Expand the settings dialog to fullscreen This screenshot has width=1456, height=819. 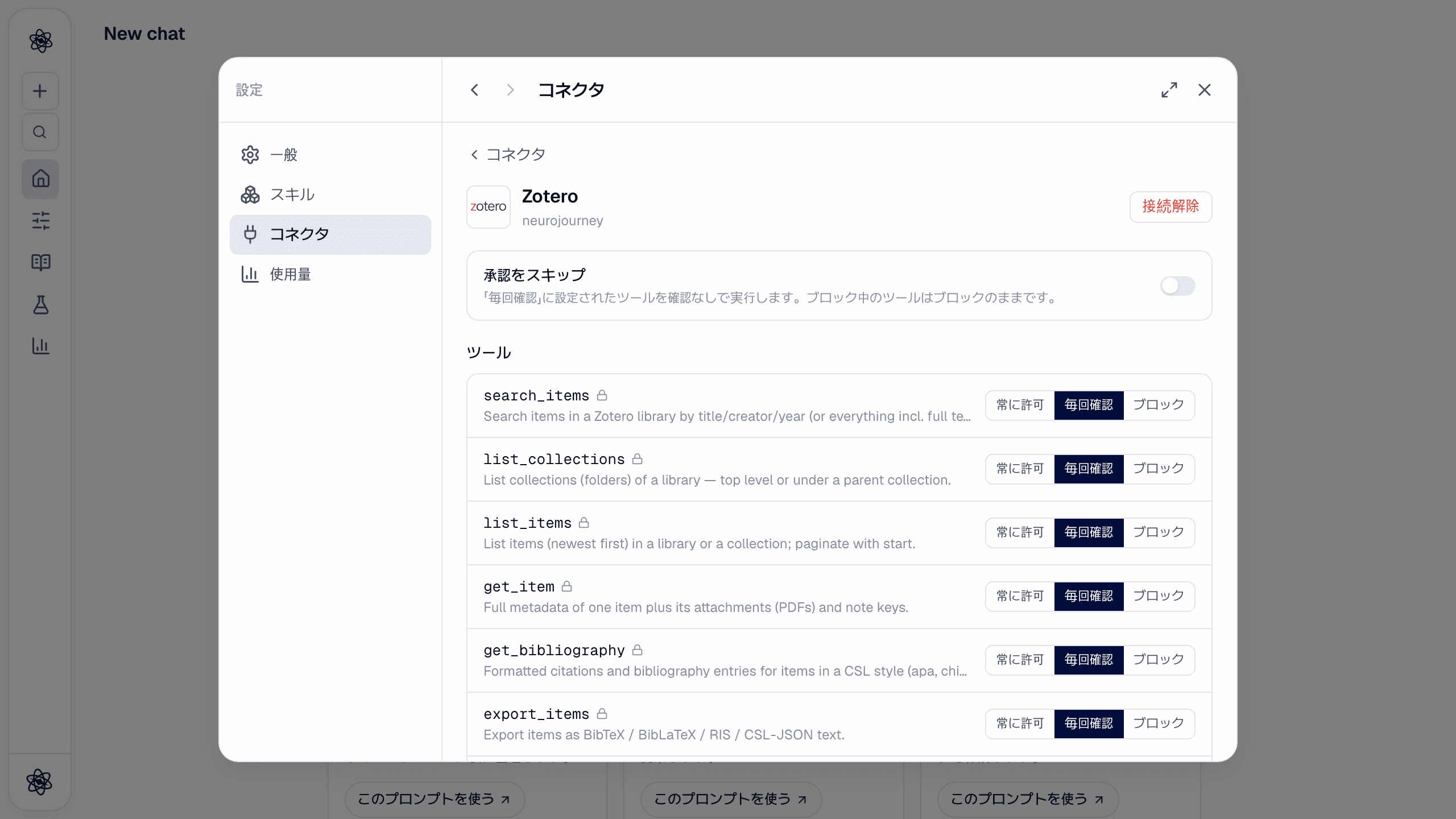(1169, 90)
